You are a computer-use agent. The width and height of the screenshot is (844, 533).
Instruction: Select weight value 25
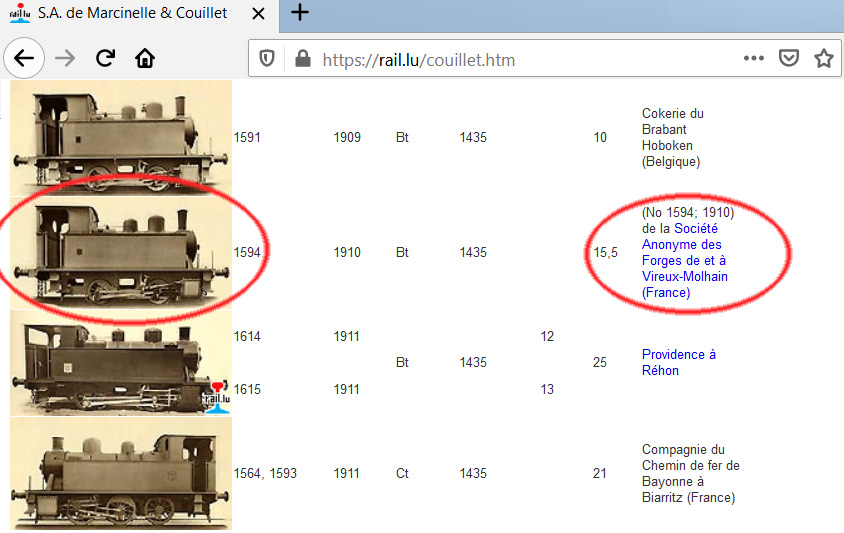pyautogui.click(x=600, y=362)
